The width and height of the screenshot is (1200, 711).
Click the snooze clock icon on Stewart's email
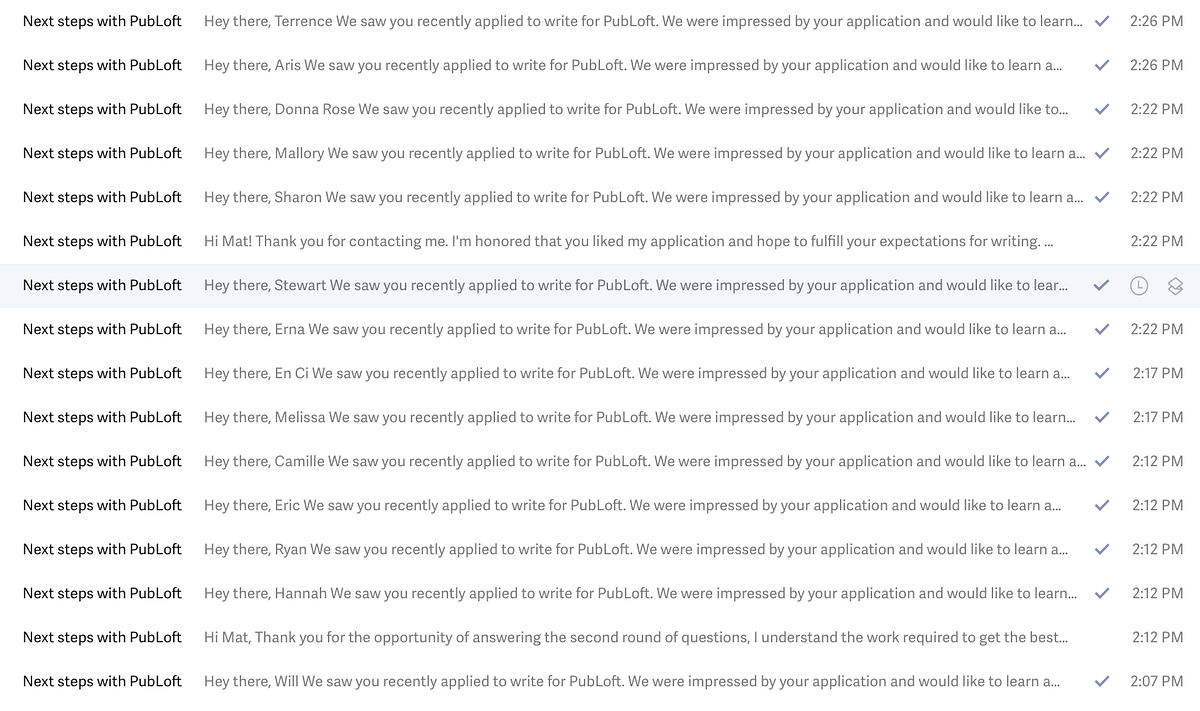point(1138,285)
